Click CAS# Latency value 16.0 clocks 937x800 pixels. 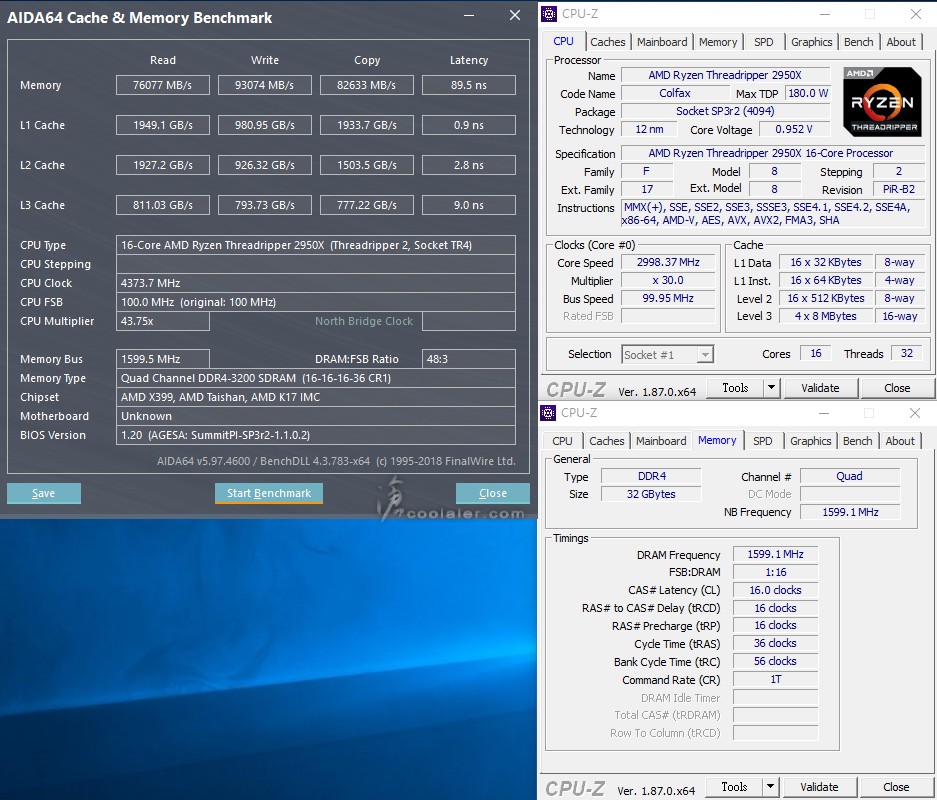click(775, 590)
